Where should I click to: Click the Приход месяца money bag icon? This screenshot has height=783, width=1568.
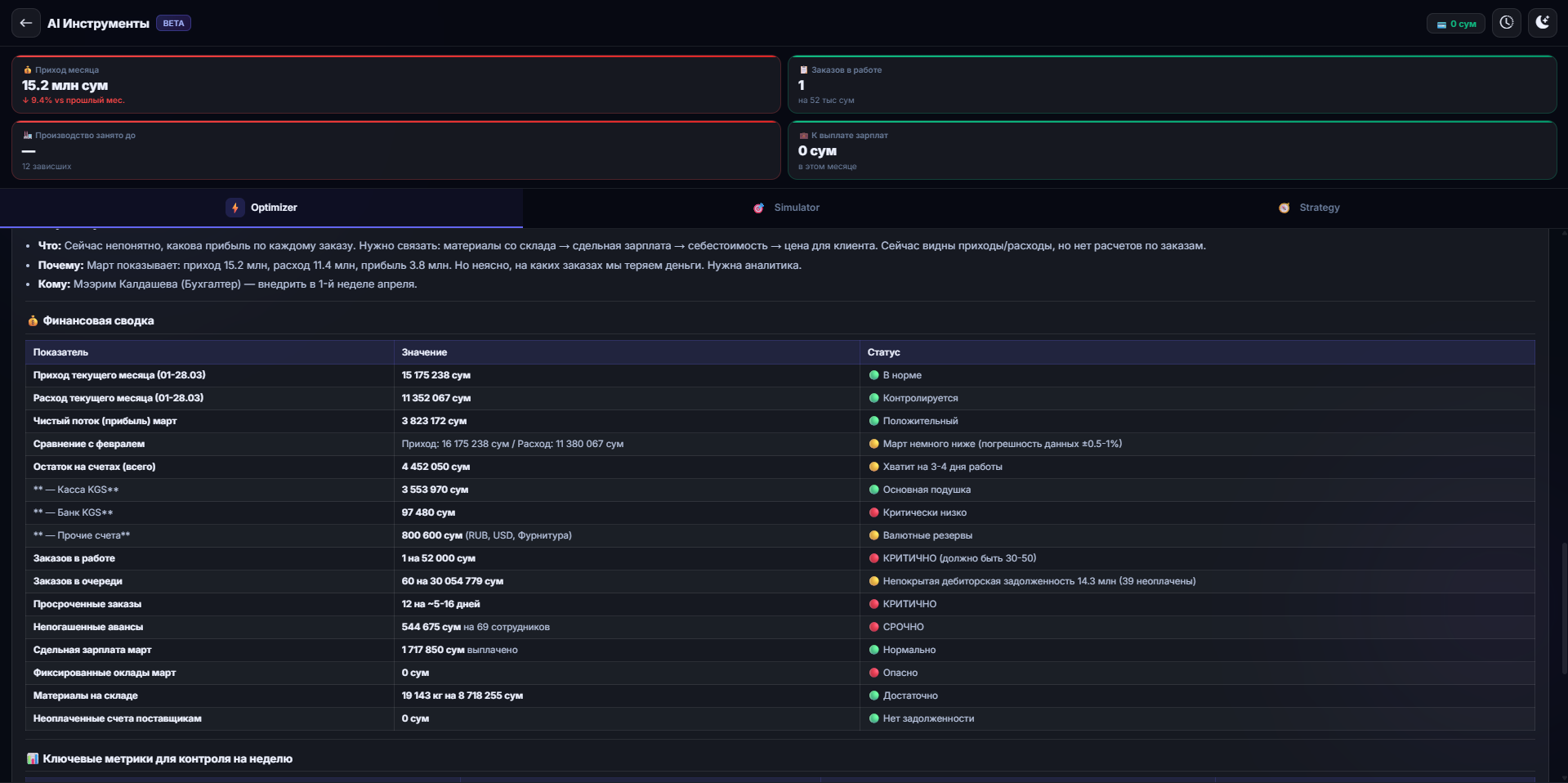coord(27,70)
